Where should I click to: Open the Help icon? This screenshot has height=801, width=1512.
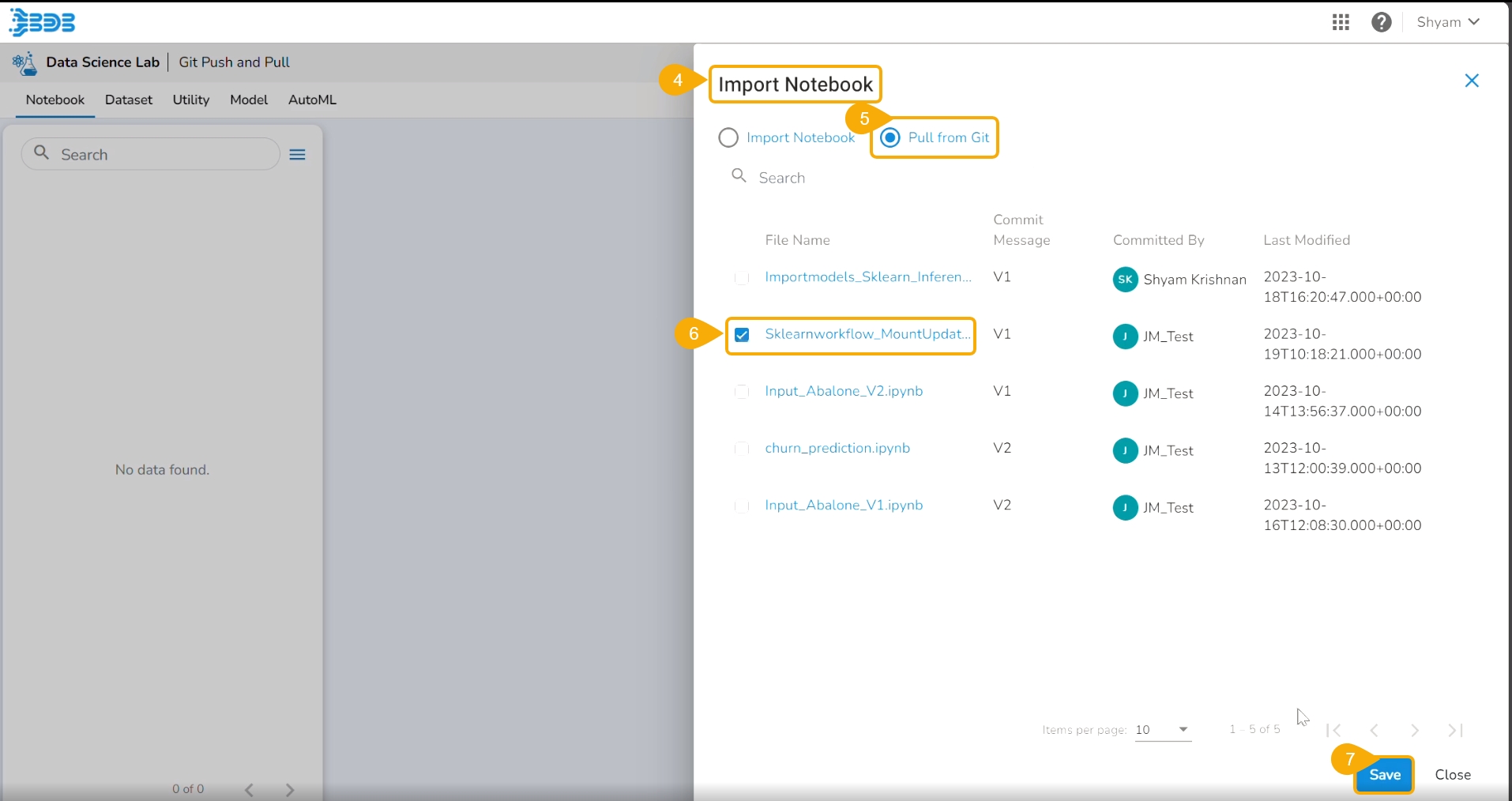point(1382,22)
